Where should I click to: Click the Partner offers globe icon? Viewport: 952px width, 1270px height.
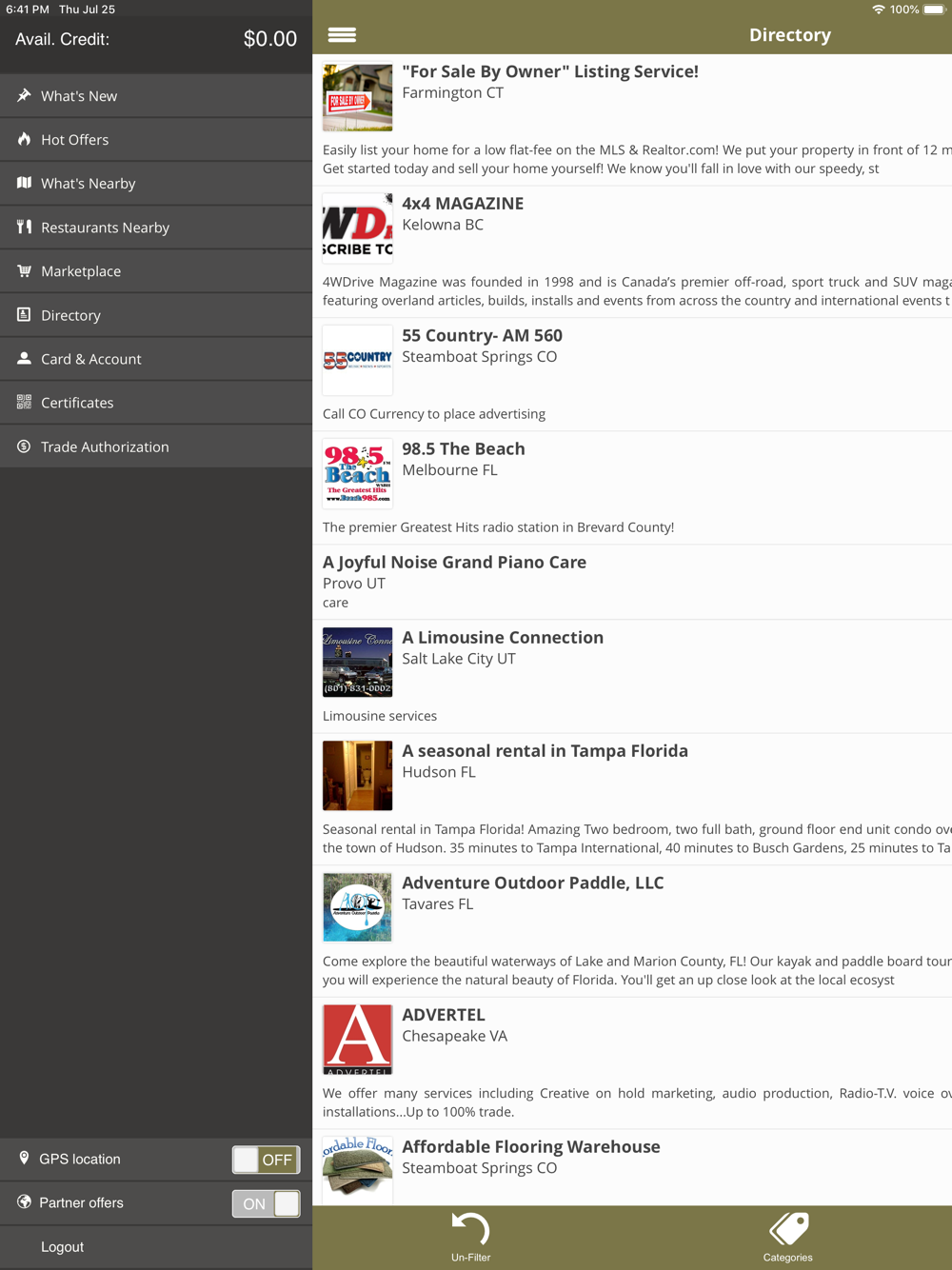pos(24,1201)
